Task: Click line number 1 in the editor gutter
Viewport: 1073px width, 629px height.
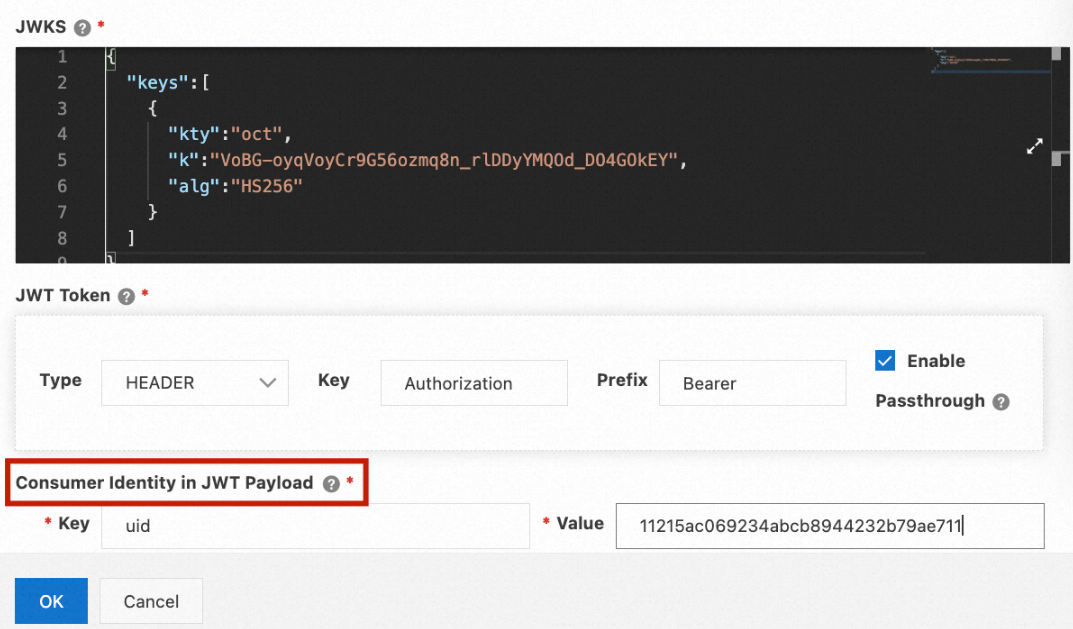Action: [x=62, y=57]
